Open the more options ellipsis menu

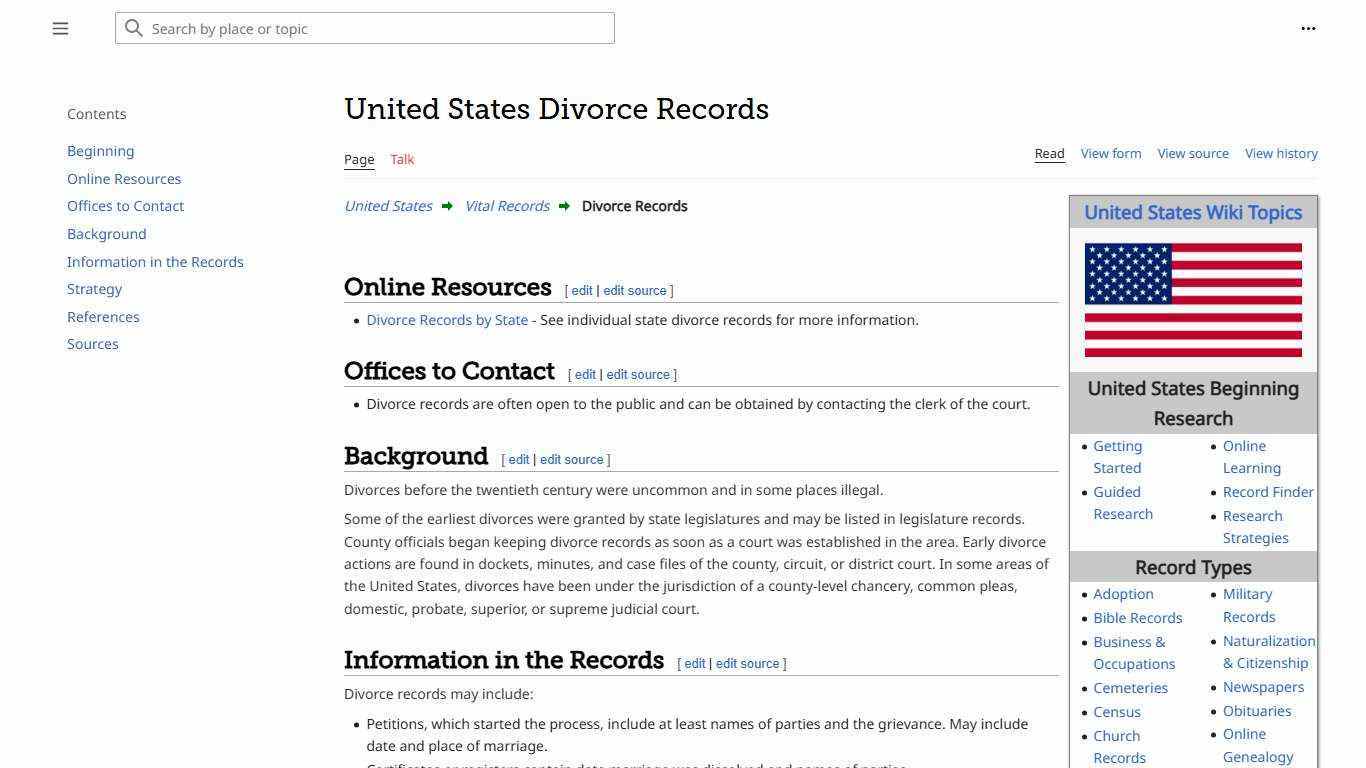coord(1308,28)
